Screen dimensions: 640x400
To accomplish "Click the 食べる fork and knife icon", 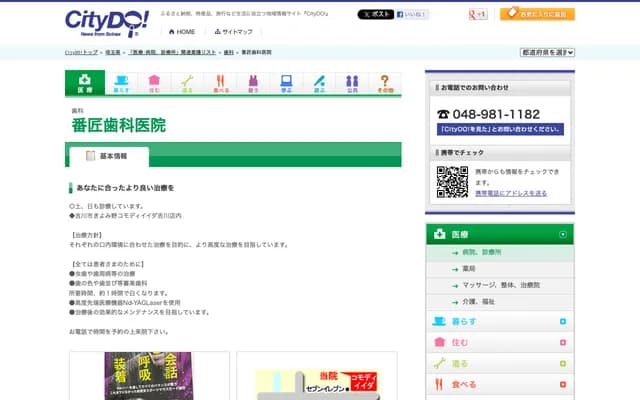I will (220, 83).
